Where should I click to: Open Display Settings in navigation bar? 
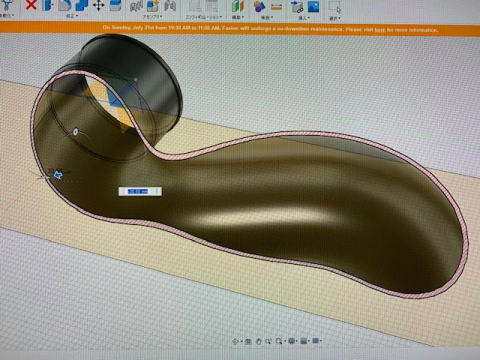pyautogui.click(x=292, y=341)
